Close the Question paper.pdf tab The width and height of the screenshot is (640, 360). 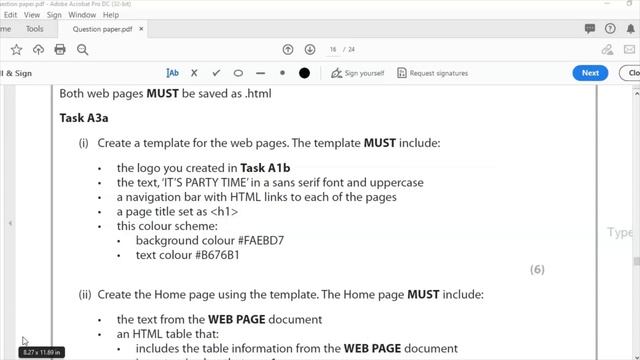pyautogui.click(x=141, y=29)
